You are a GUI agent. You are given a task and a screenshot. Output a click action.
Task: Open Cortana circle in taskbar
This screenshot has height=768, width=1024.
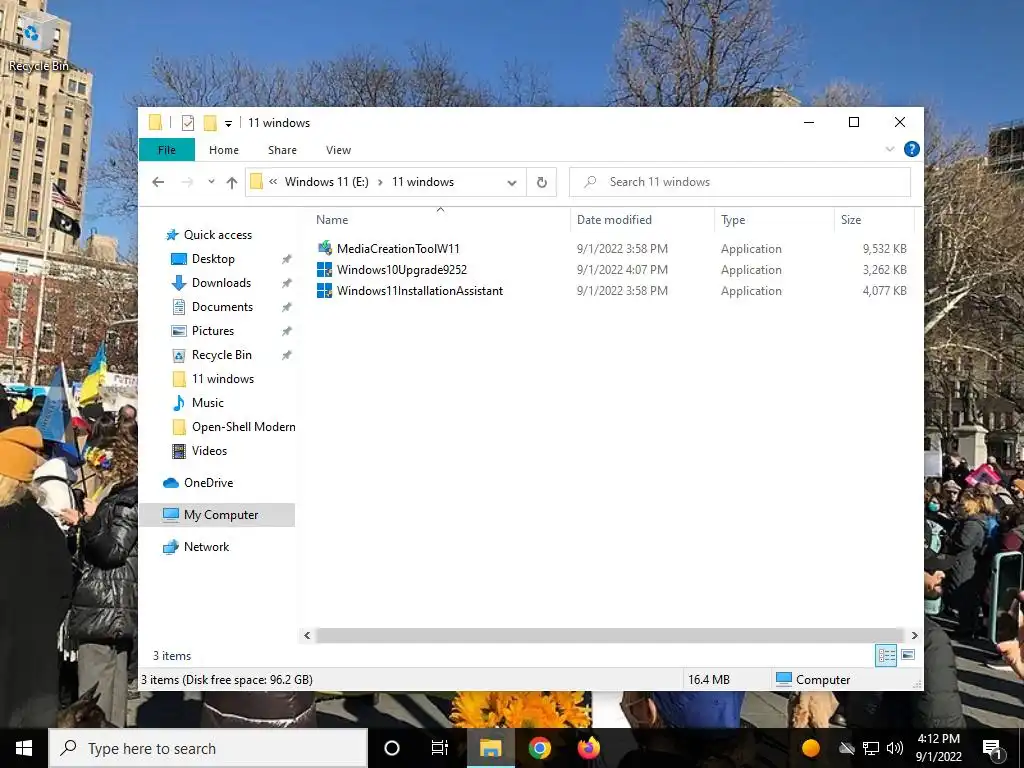click(392, 748)
